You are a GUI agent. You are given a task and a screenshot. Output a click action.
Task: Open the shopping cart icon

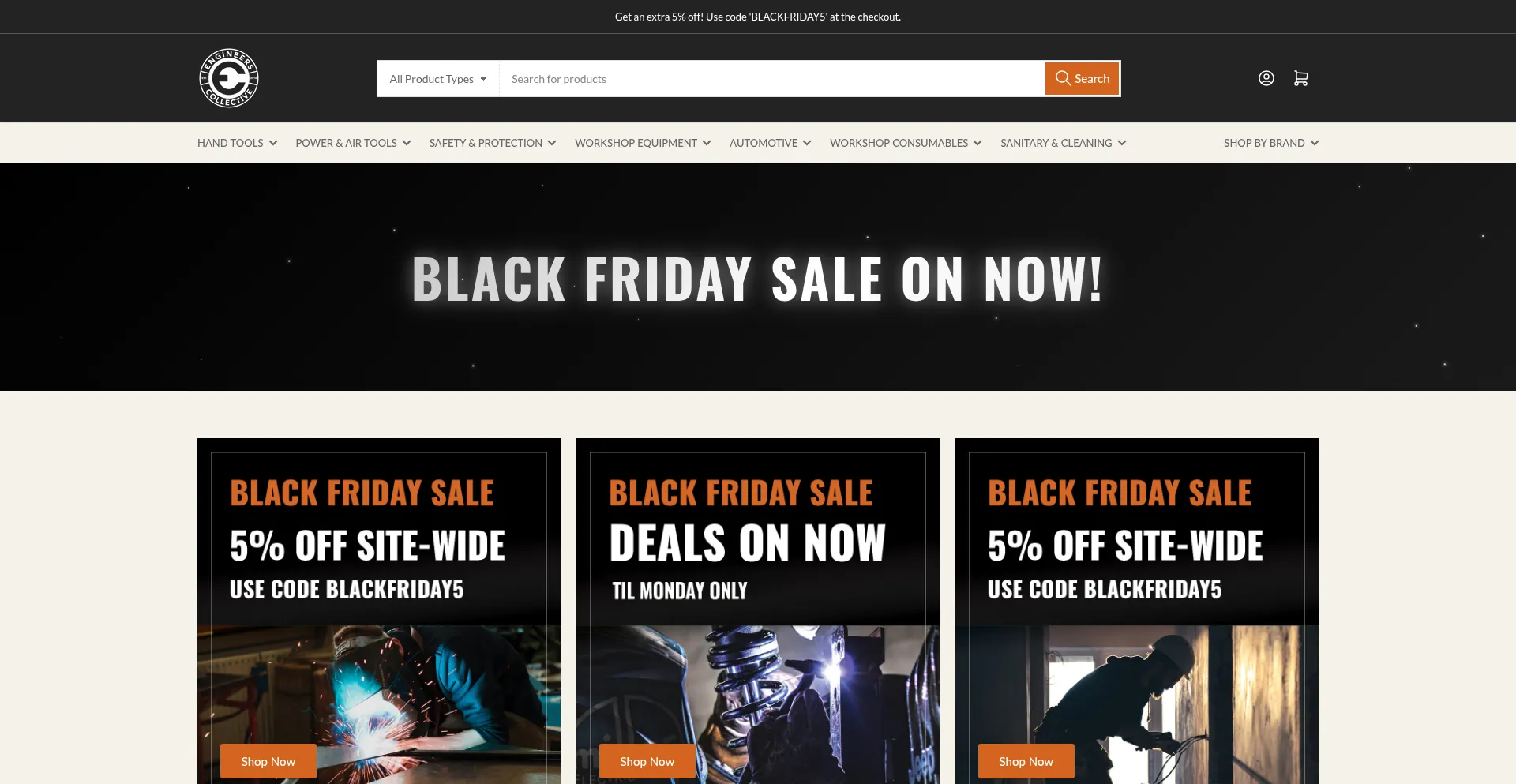(x=1300, y=78)
